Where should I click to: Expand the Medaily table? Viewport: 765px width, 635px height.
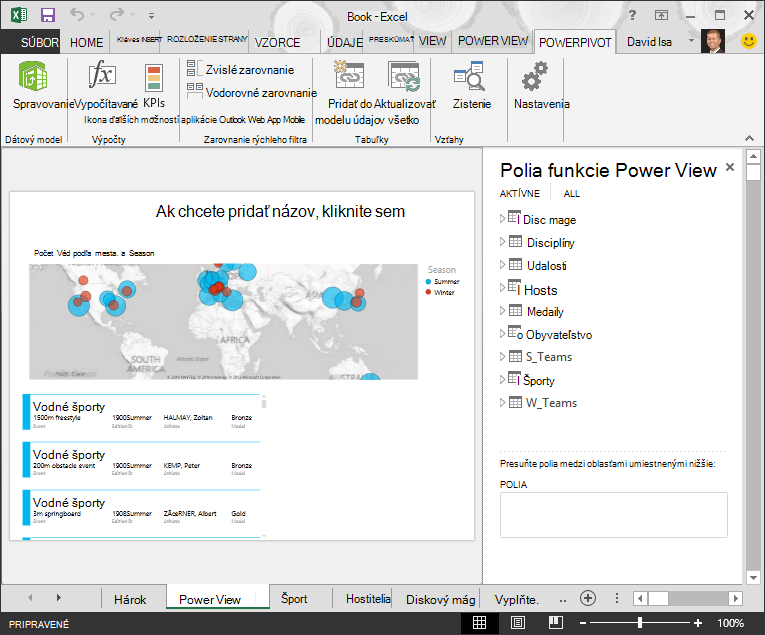(x=503, y=310)
